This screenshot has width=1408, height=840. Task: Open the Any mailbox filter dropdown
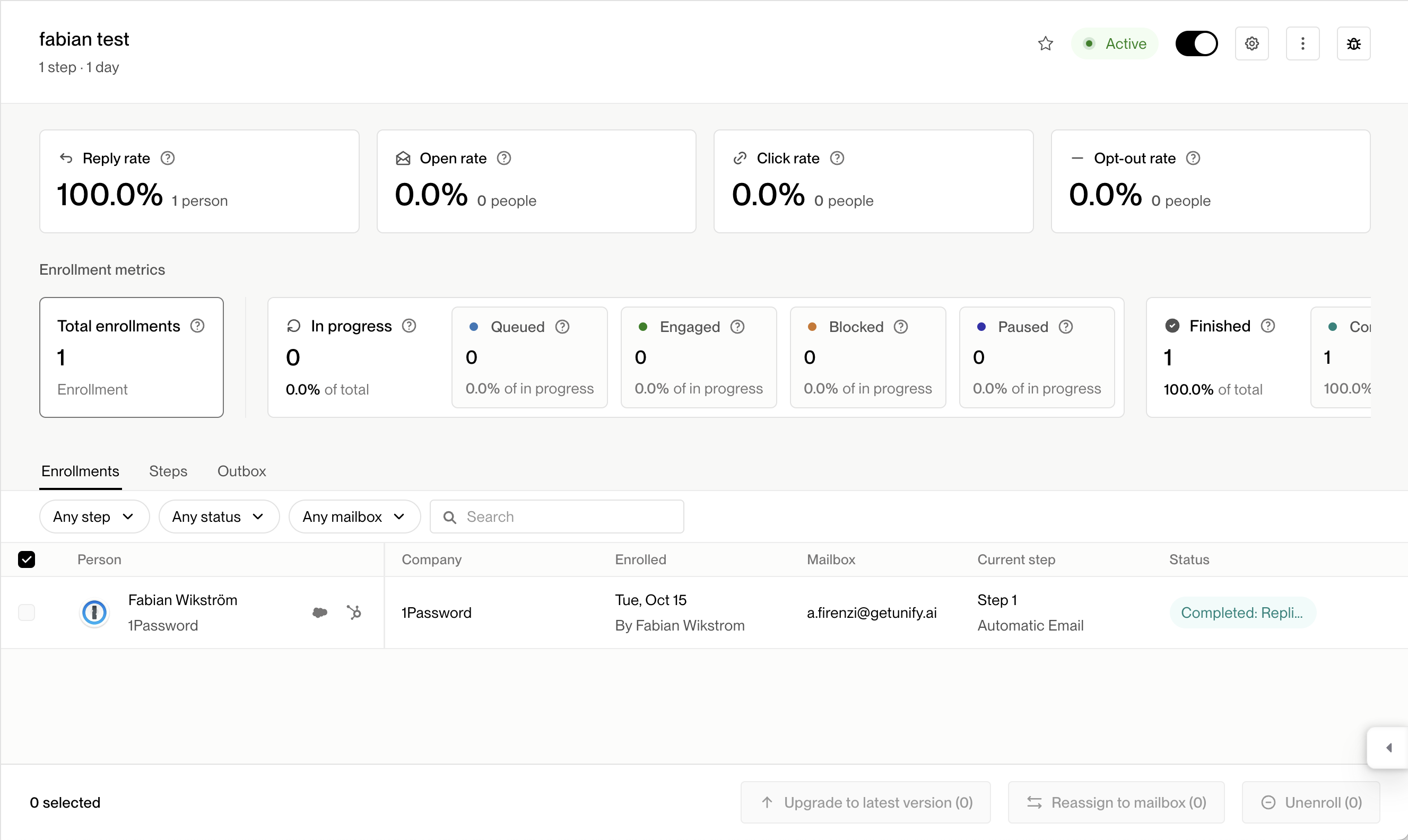(x=354, y=516)
